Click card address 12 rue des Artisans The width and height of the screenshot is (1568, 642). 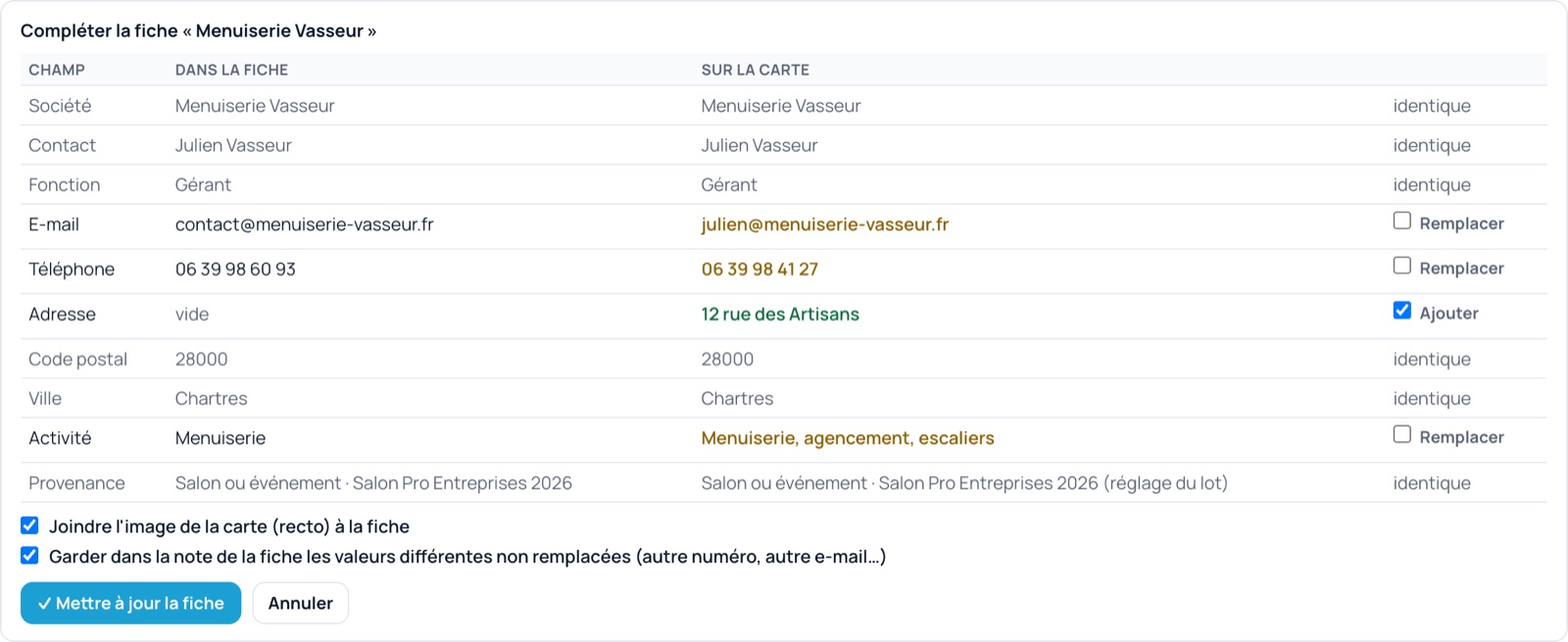tap(780, 315)
